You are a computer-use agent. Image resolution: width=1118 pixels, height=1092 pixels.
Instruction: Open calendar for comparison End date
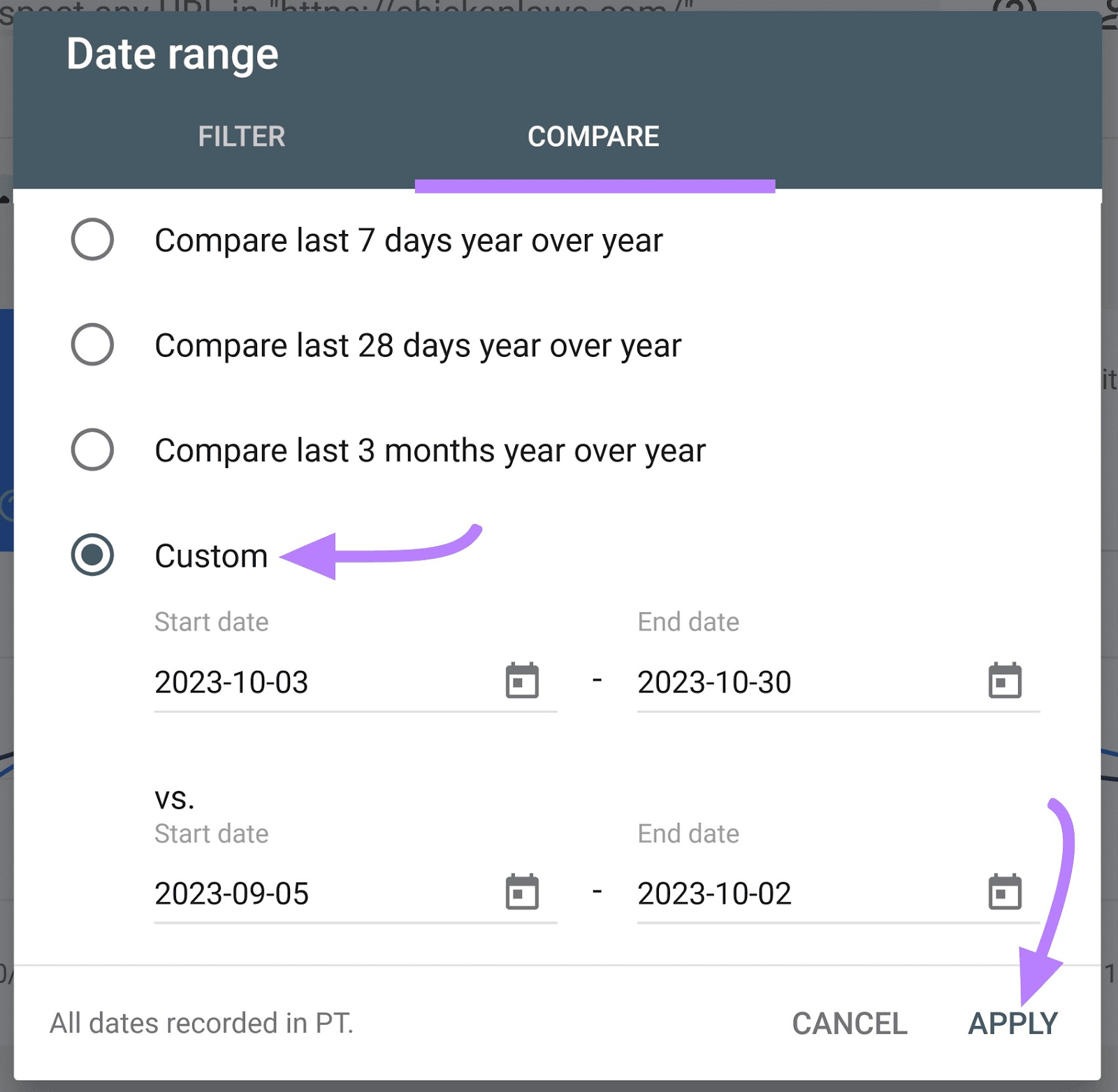pyautogui.click(x=1005, y=892)
